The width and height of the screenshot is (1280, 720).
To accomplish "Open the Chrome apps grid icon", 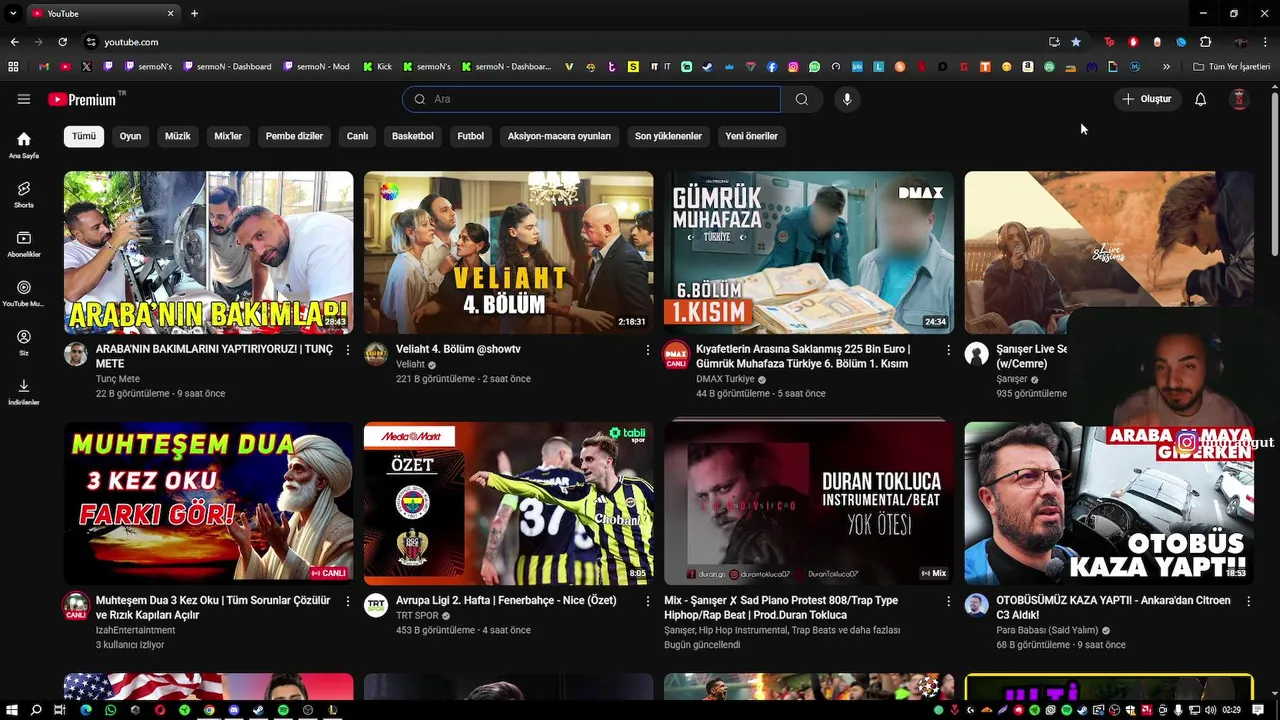I will [x=13, y=67].
